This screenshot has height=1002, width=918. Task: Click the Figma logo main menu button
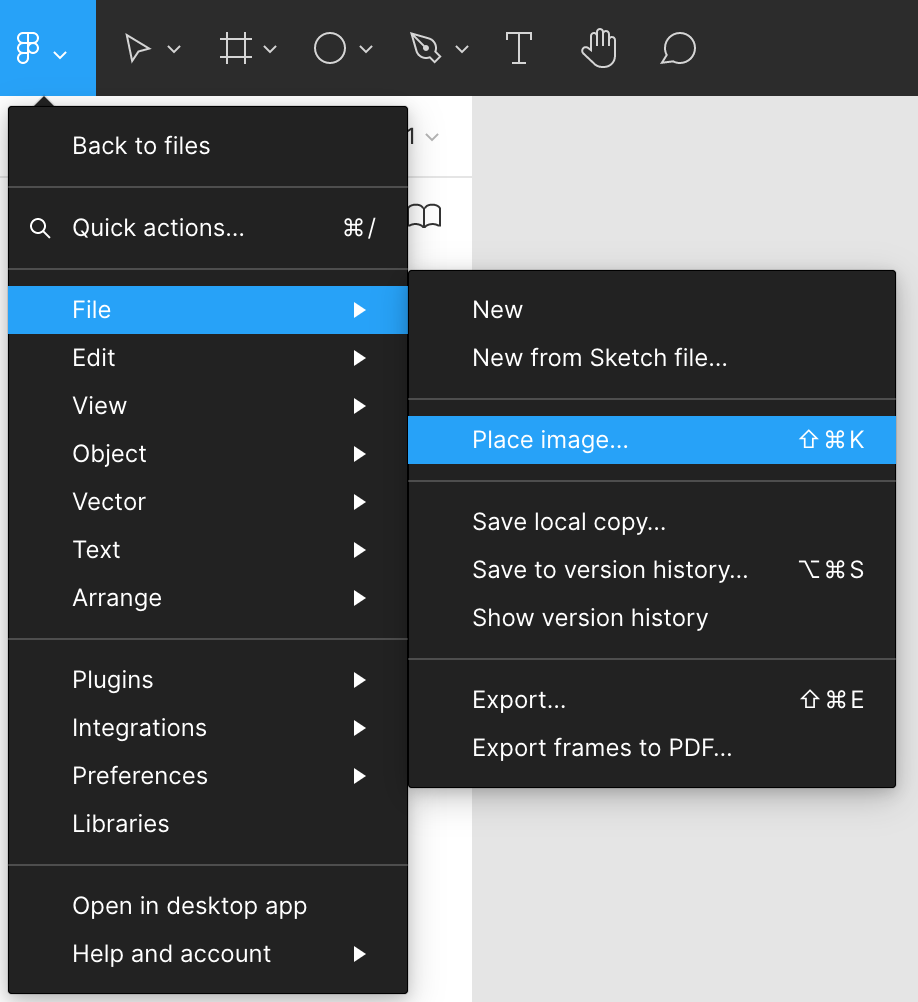[30, 48]
